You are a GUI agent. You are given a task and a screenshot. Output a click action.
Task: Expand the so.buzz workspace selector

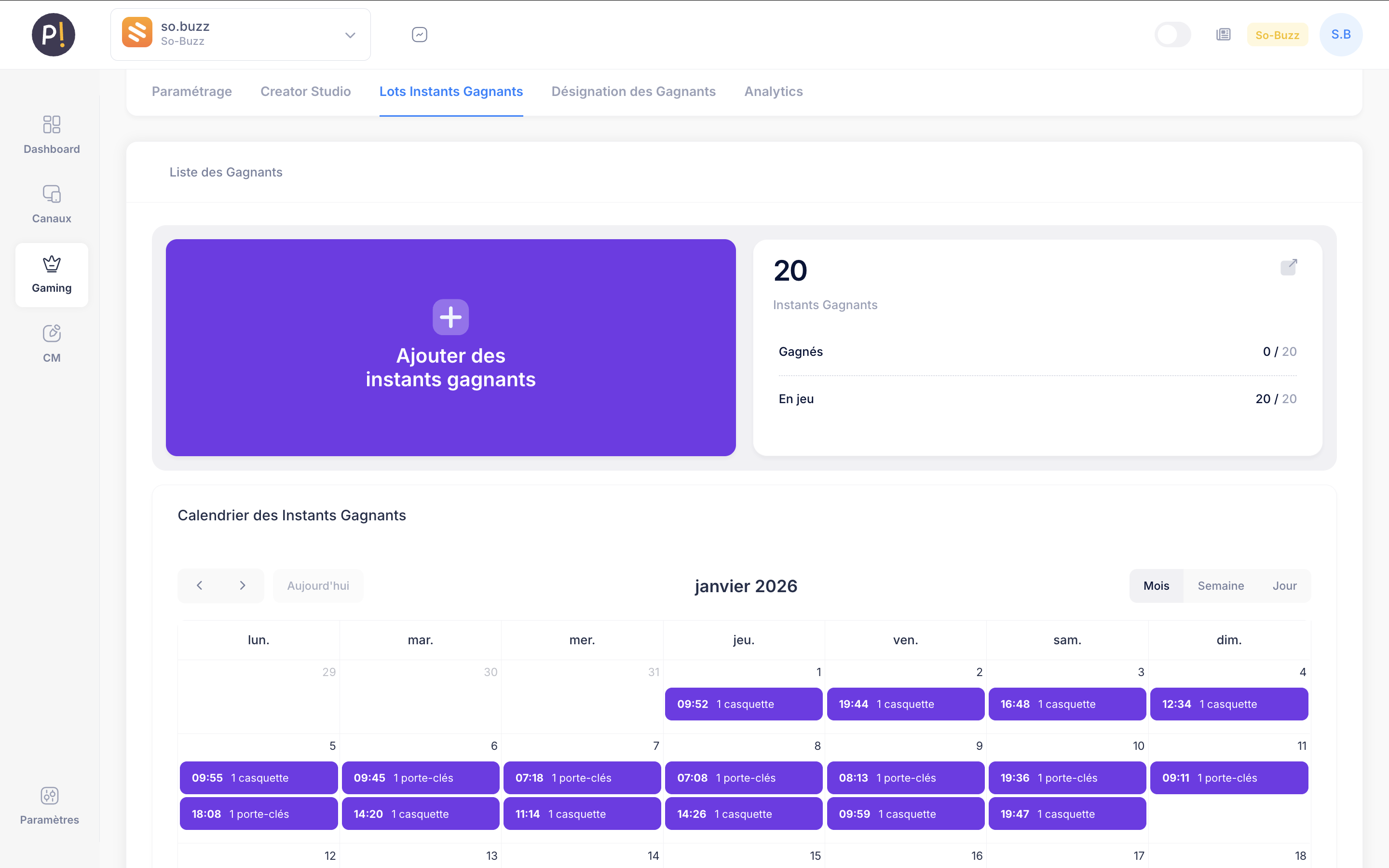click(350, 34)
